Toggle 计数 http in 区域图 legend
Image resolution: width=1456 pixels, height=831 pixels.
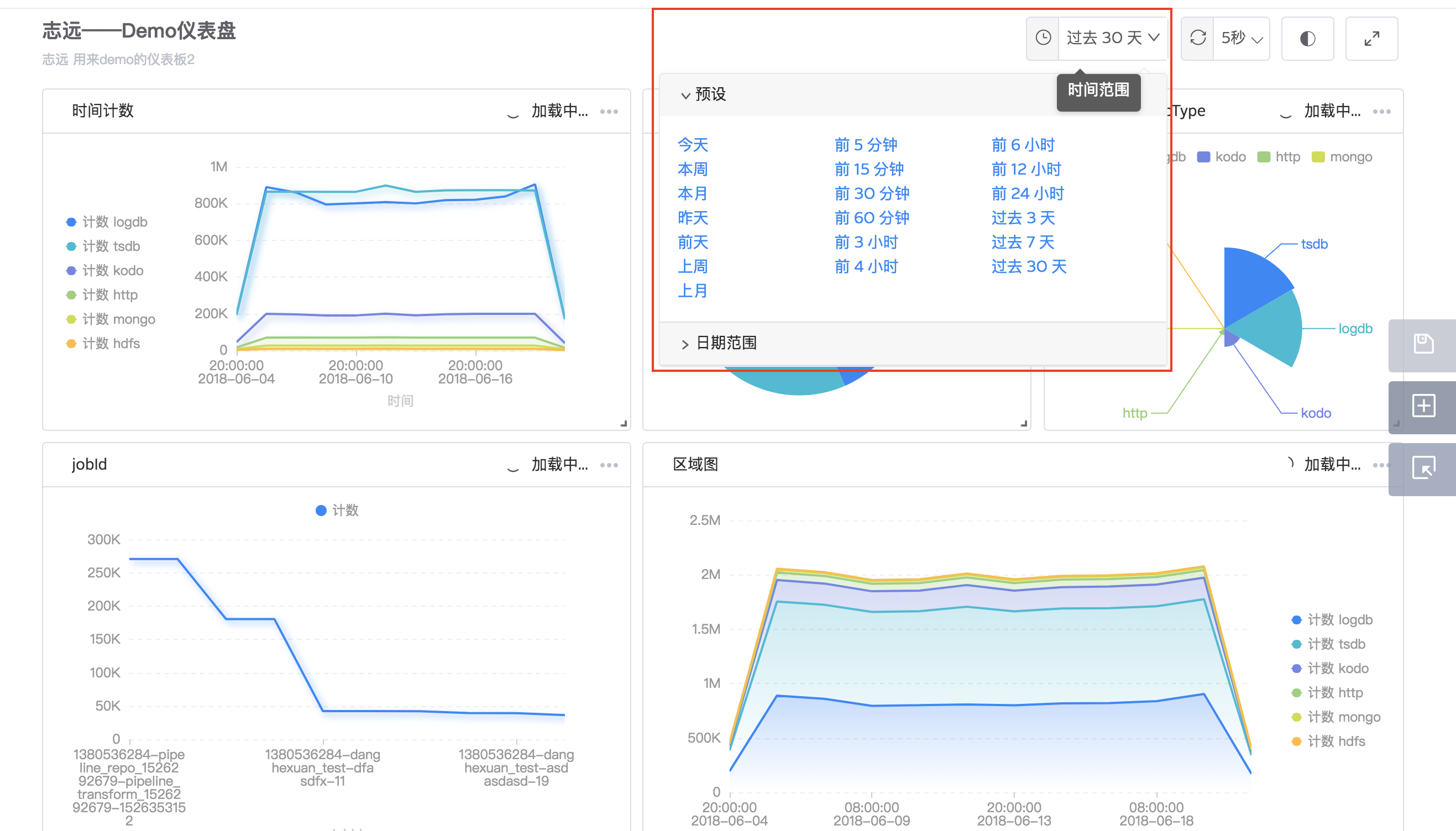1328,693
